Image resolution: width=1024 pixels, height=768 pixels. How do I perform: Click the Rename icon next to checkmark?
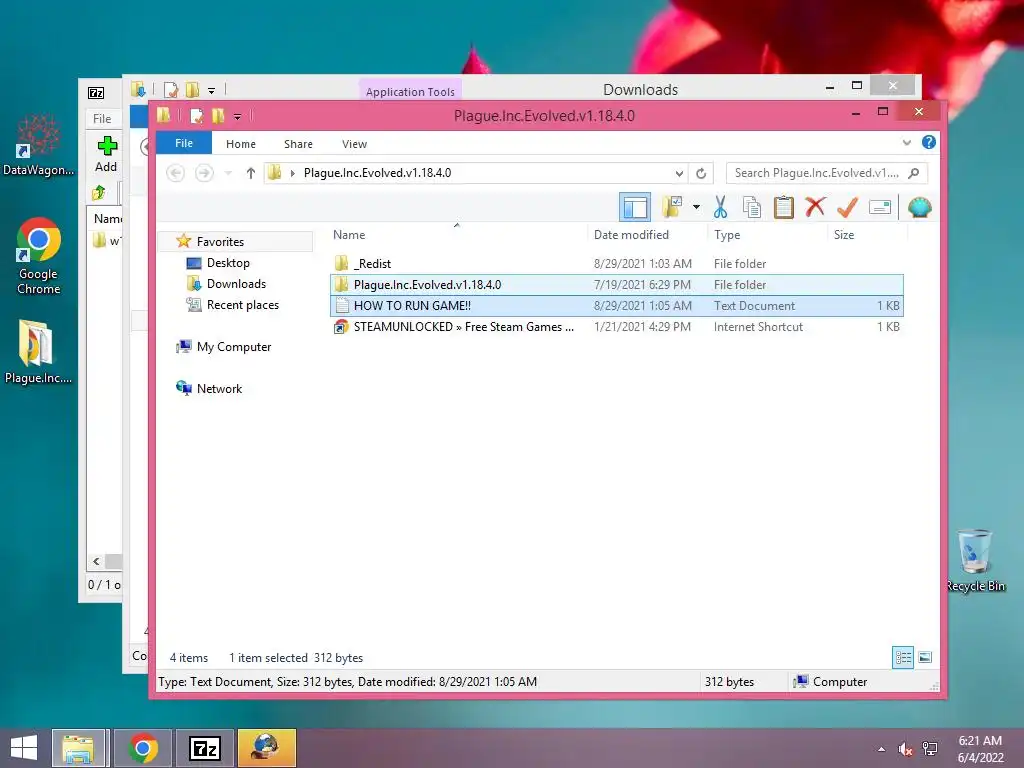(x=880, y=208)
